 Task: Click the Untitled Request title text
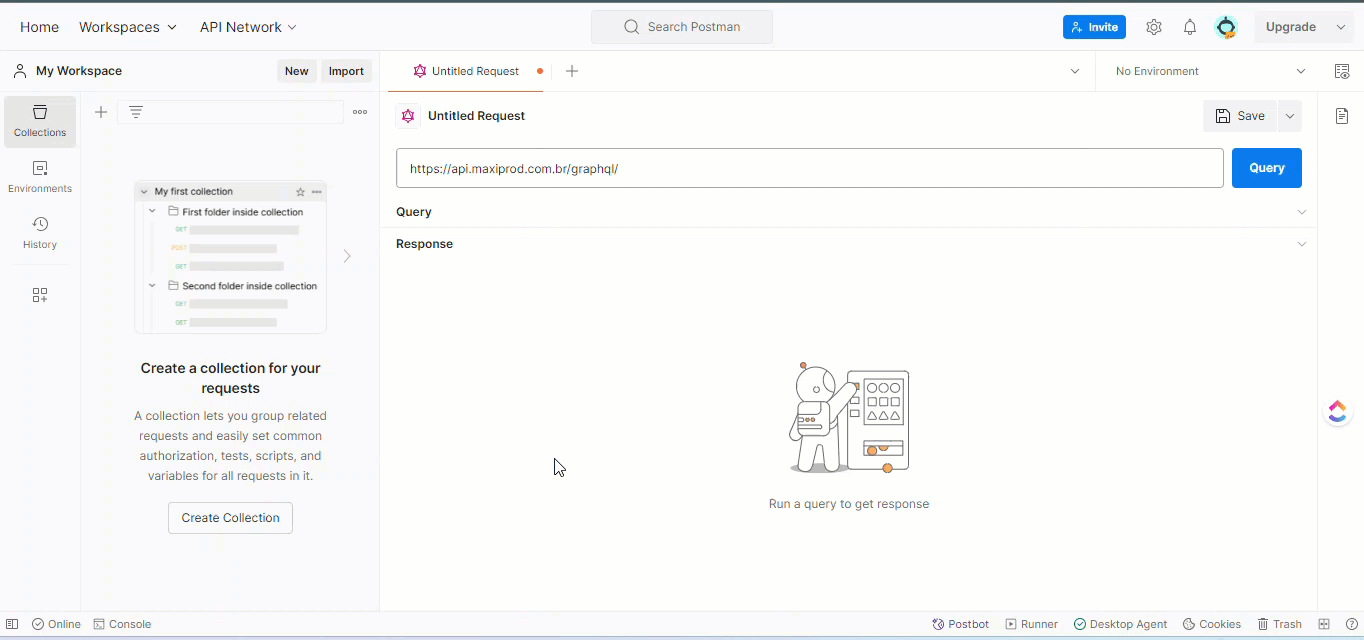coord(476,116)
